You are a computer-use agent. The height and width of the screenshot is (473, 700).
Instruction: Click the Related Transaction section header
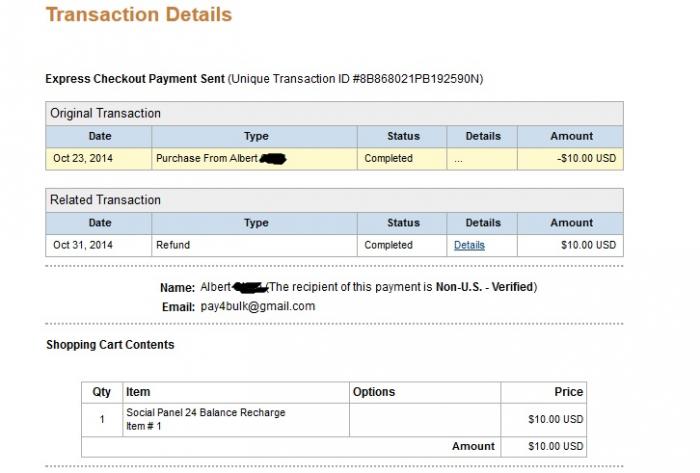(334, 200)
